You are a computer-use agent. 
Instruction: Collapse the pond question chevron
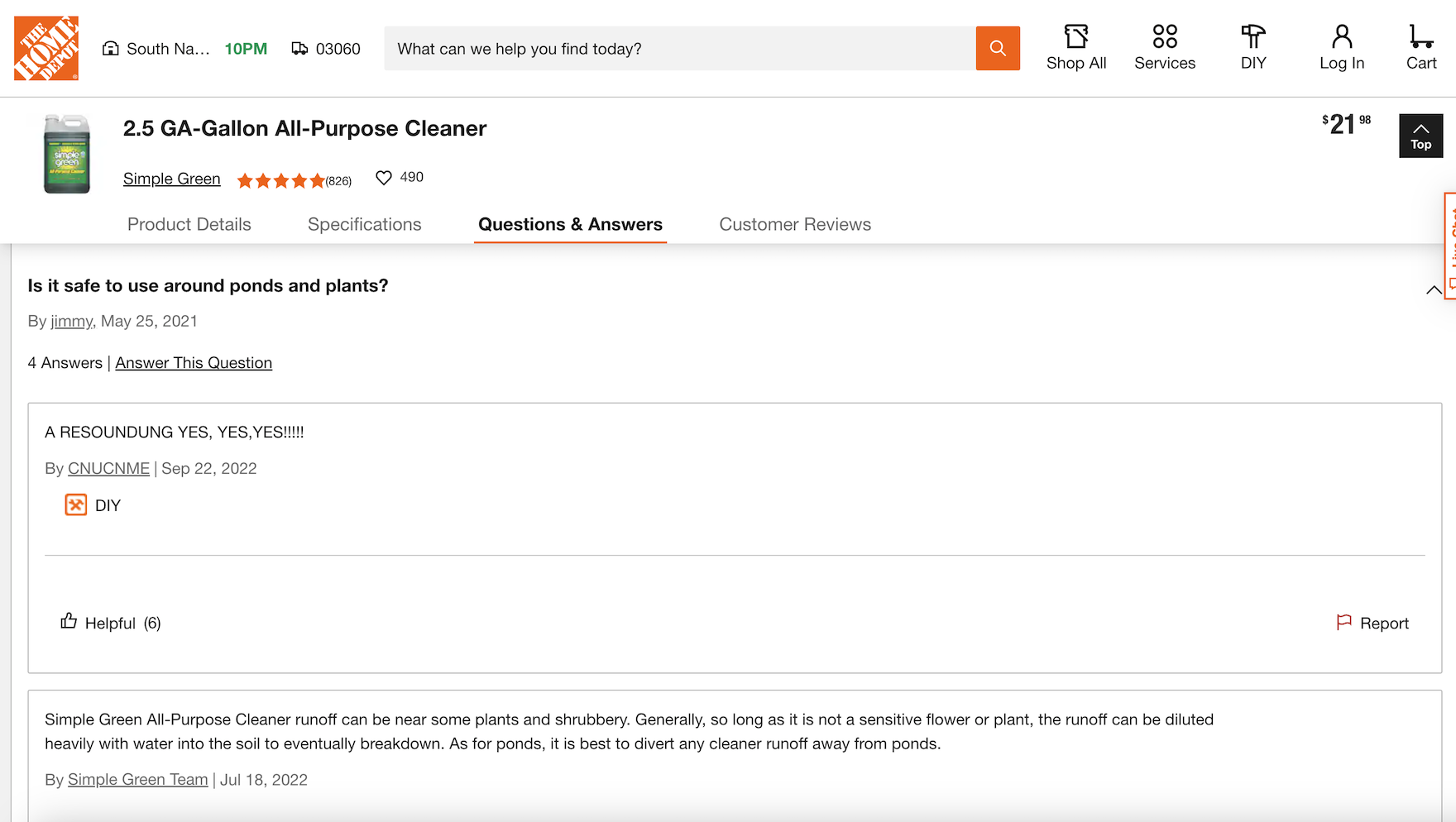pyautogui.click(x=1434, y=289)
